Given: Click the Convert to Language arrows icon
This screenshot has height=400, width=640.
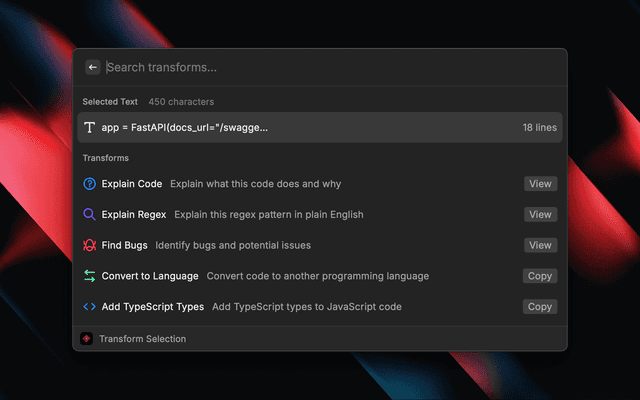Looking at the screenshot, I should point(90,276).
